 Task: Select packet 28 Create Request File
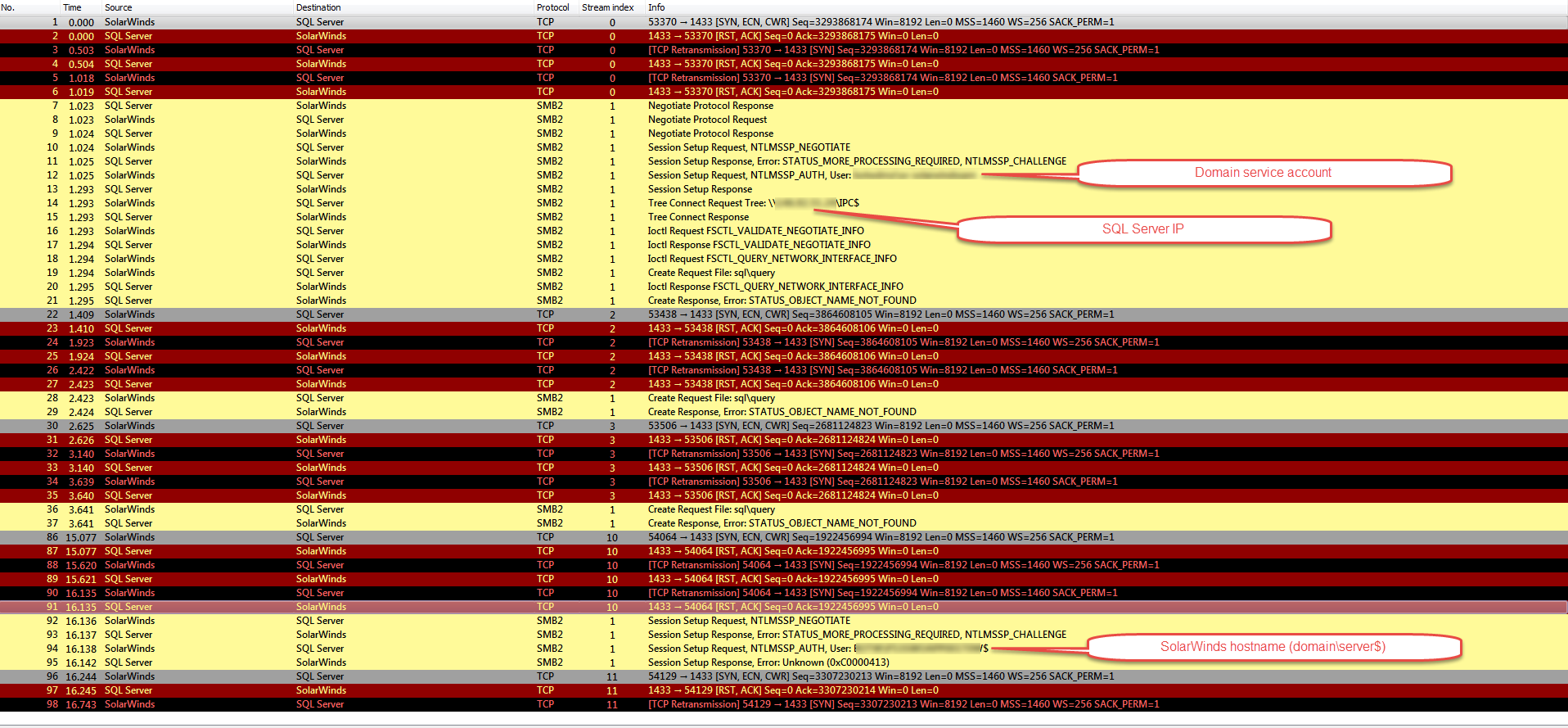point(784,398)
